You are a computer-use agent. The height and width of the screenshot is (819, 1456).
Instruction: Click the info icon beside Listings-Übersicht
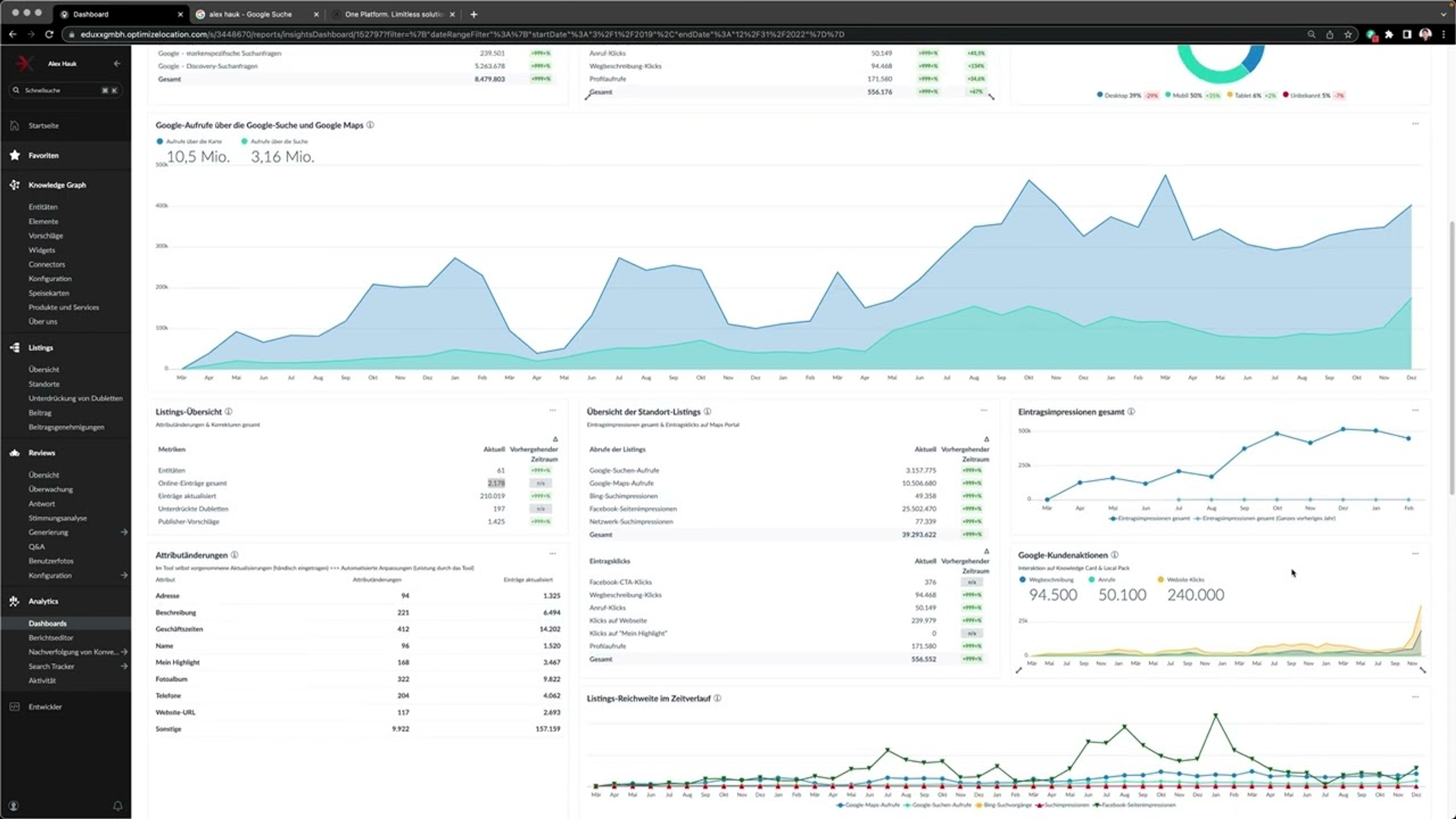pos(228,411)
